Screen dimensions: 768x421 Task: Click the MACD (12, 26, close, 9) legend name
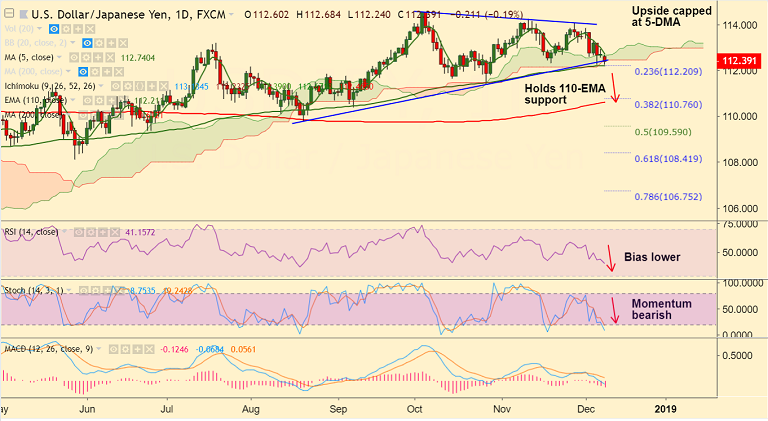click(48, 349)
